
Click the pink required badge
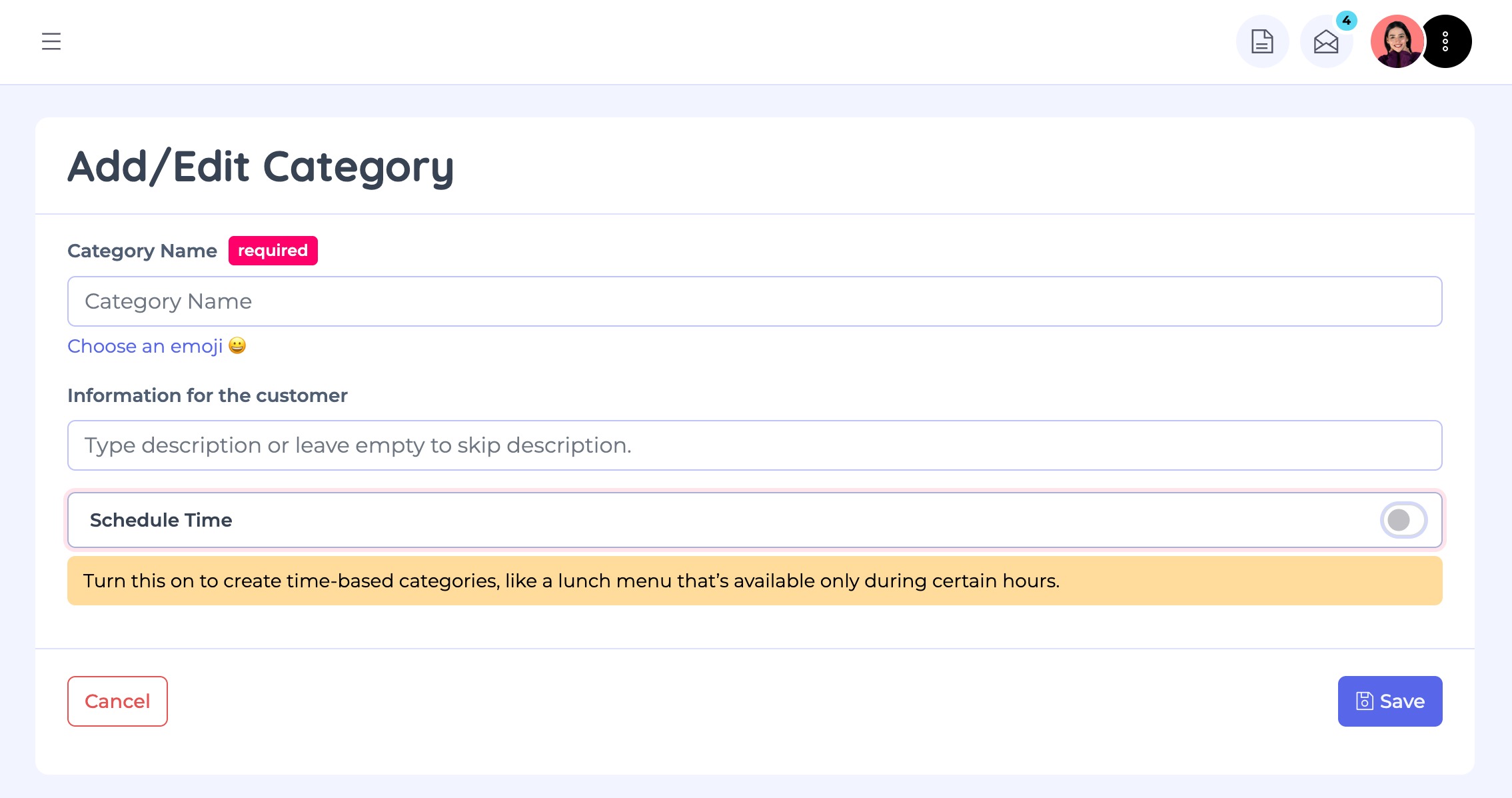point(273,251)
